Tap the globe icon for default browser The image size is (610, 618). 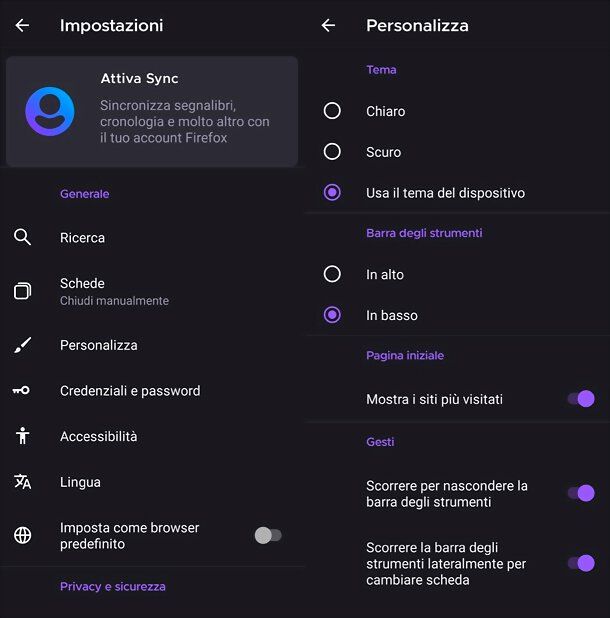(22, 535)
